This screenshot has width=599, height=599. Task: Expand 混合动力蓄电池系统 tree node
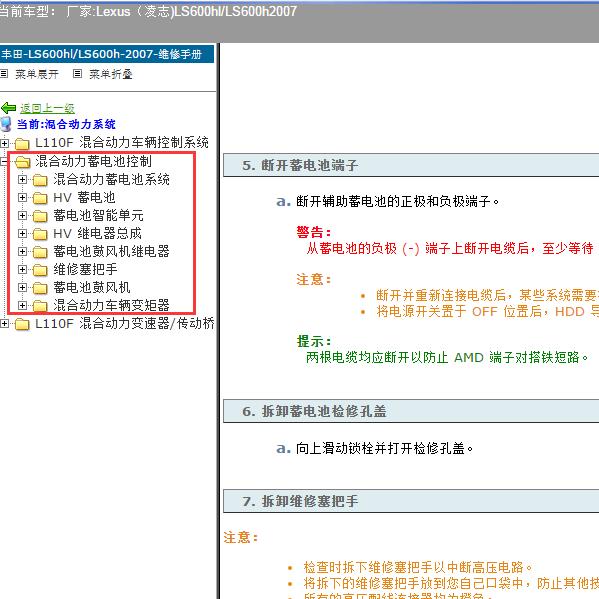tap(22, 179)
